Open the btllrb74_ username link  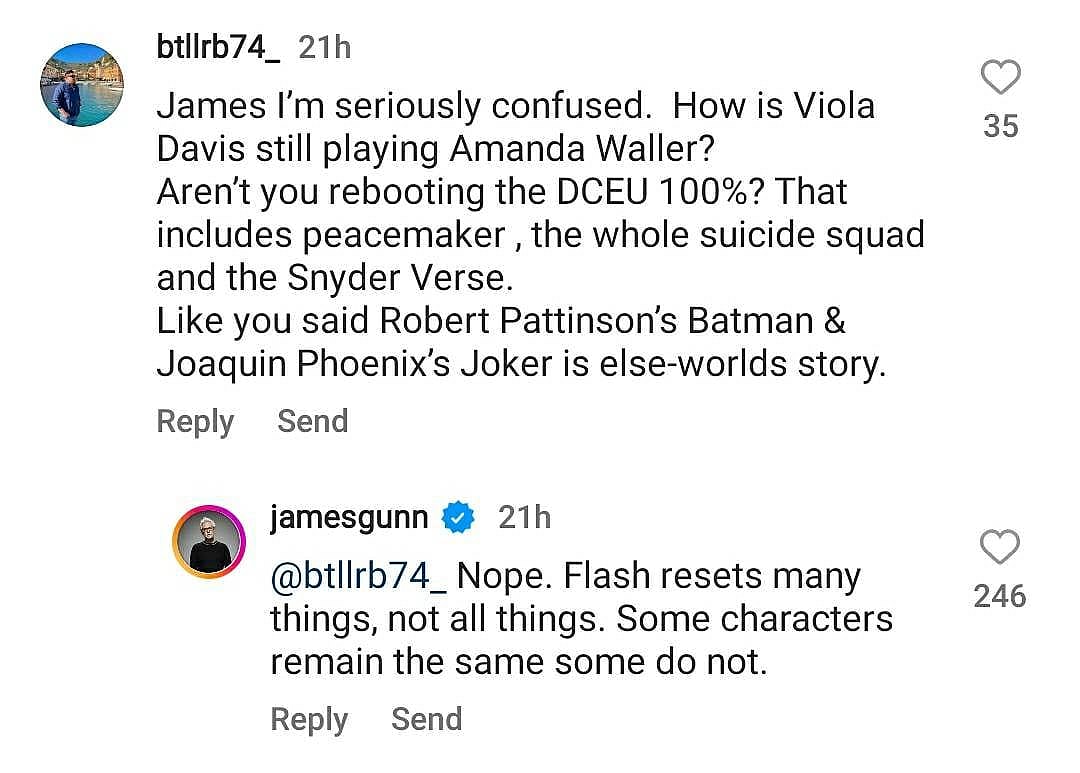pyautogui.click(x=218, y=47)
